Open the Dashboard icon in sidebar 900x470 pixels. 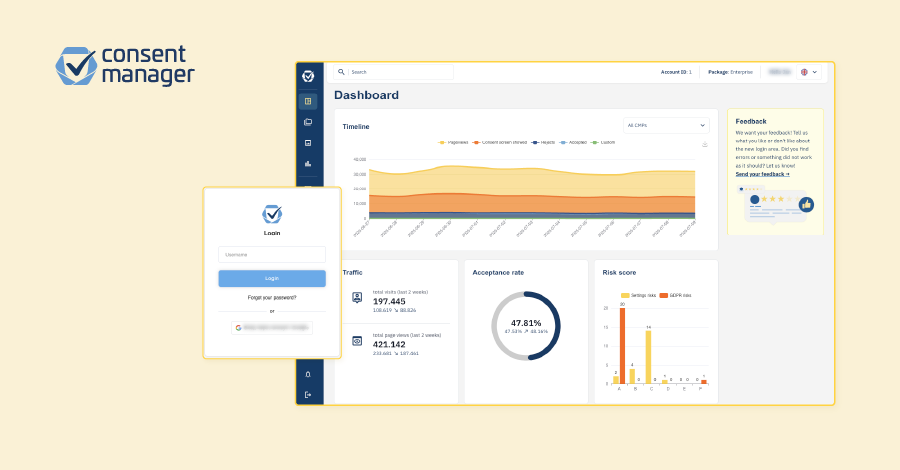(308, 102)
